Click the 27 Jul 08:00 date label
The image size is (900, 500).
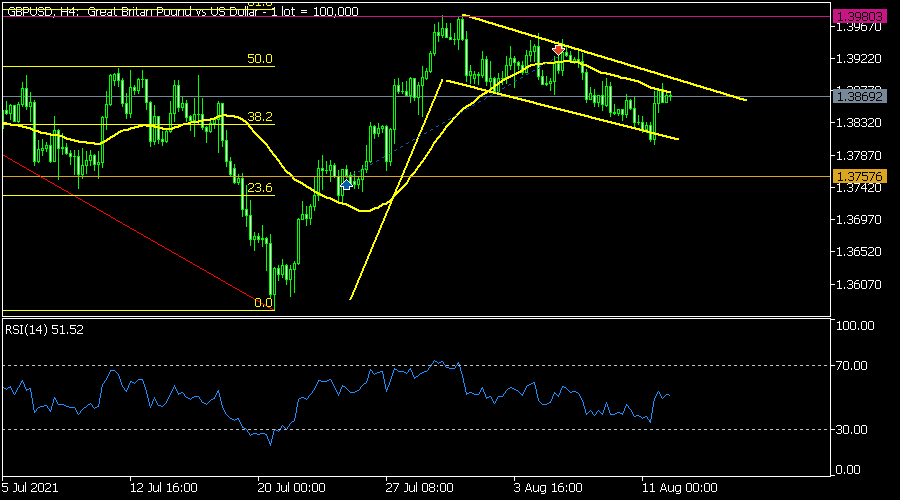pyautogui.click(x=420, y=488)
